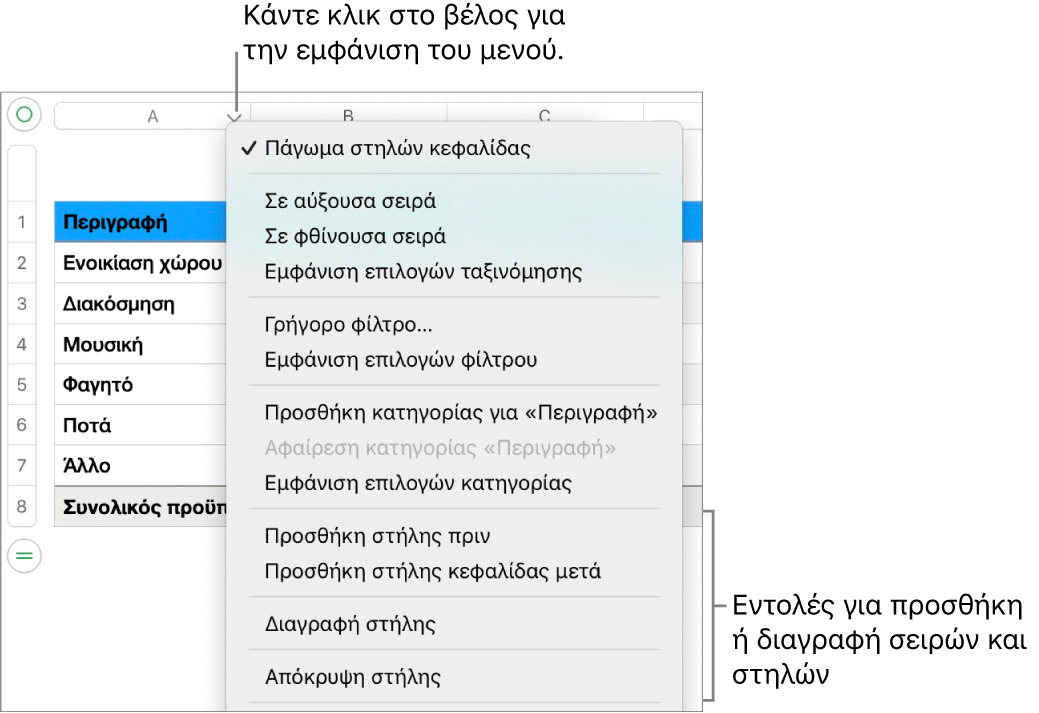Select column B header
Viewport: 1039px width, 713px height.
pos(348,115)
